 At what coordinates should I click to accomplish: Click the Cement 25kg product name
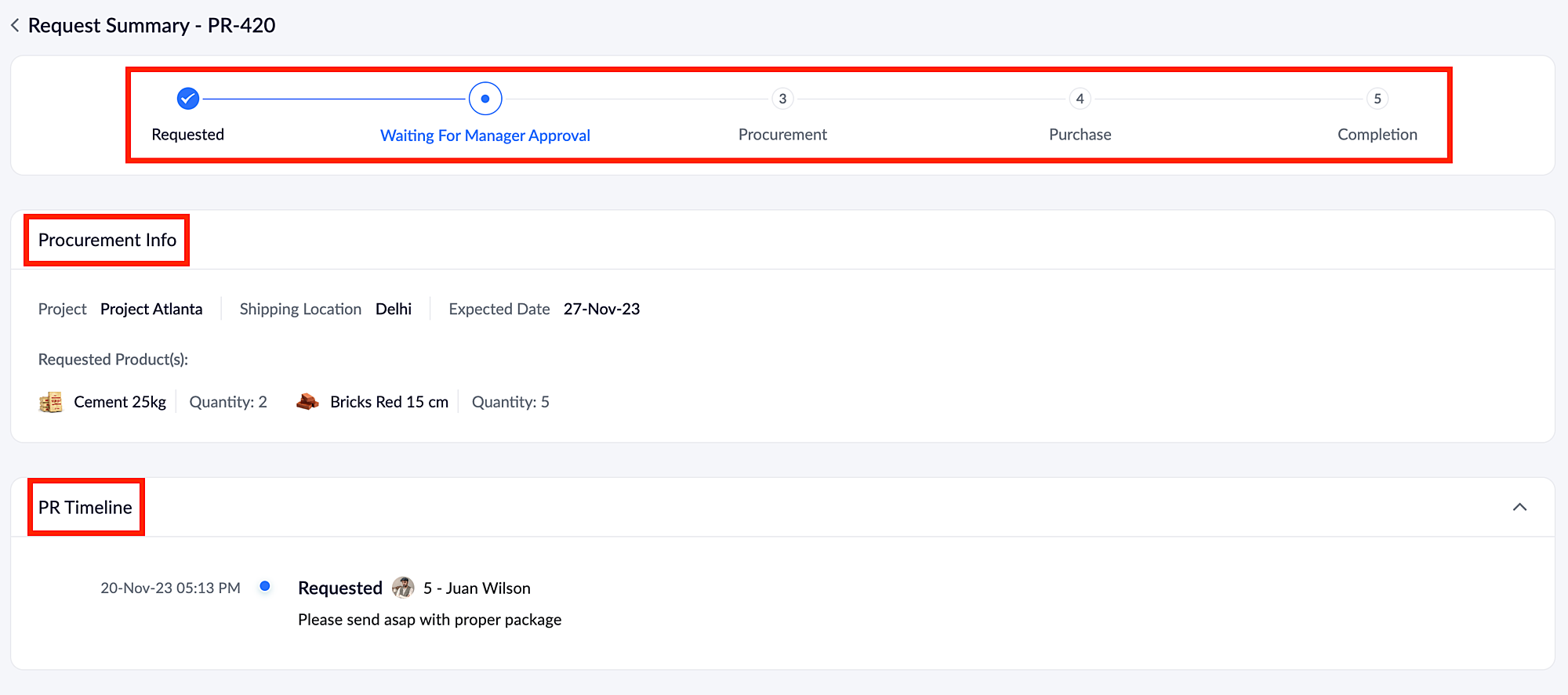tap(120, 402)
